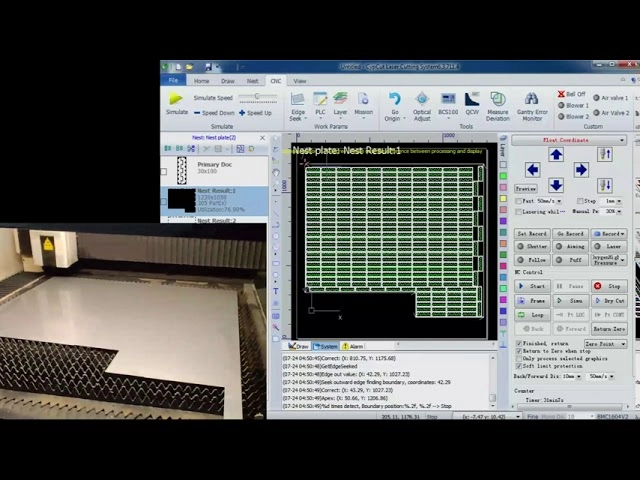Click the Stop button

(x=609, y=286)
